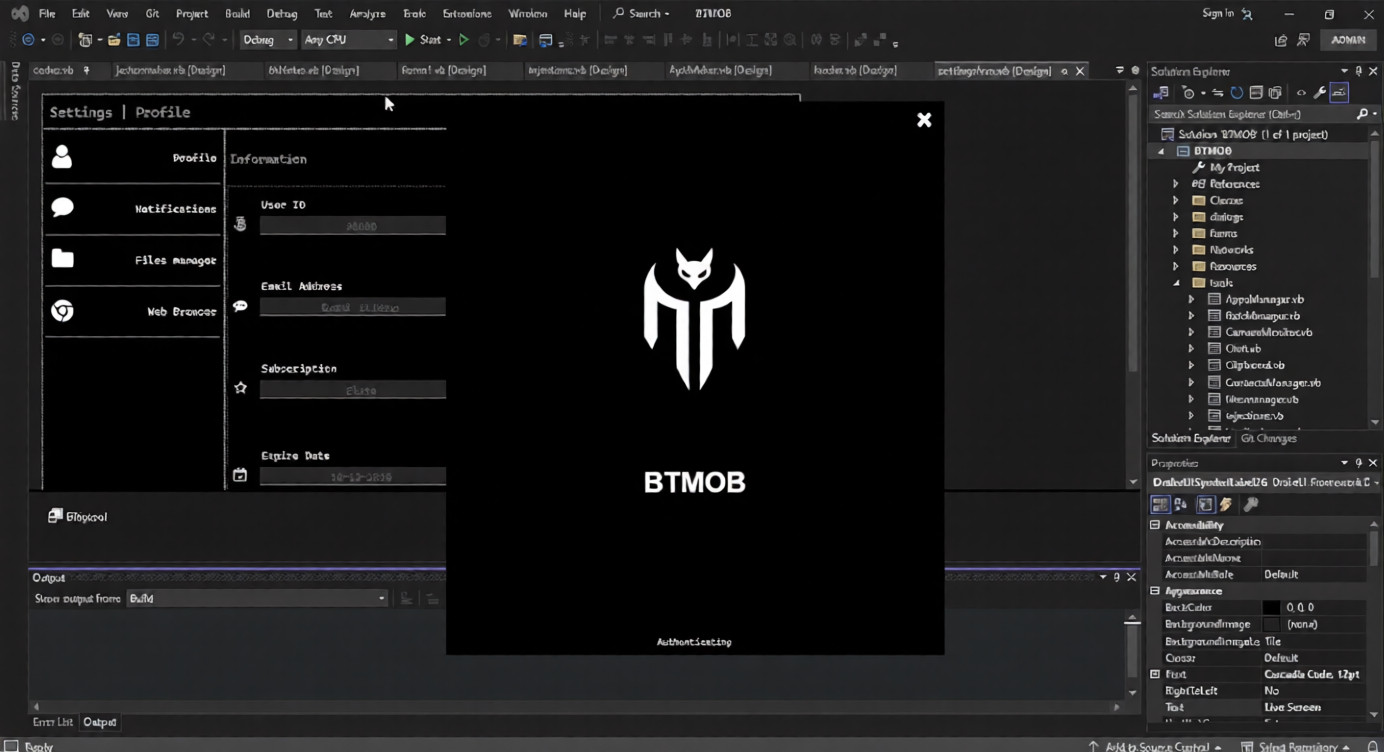Switch the Properties panel to Events view

(1225, 504)
